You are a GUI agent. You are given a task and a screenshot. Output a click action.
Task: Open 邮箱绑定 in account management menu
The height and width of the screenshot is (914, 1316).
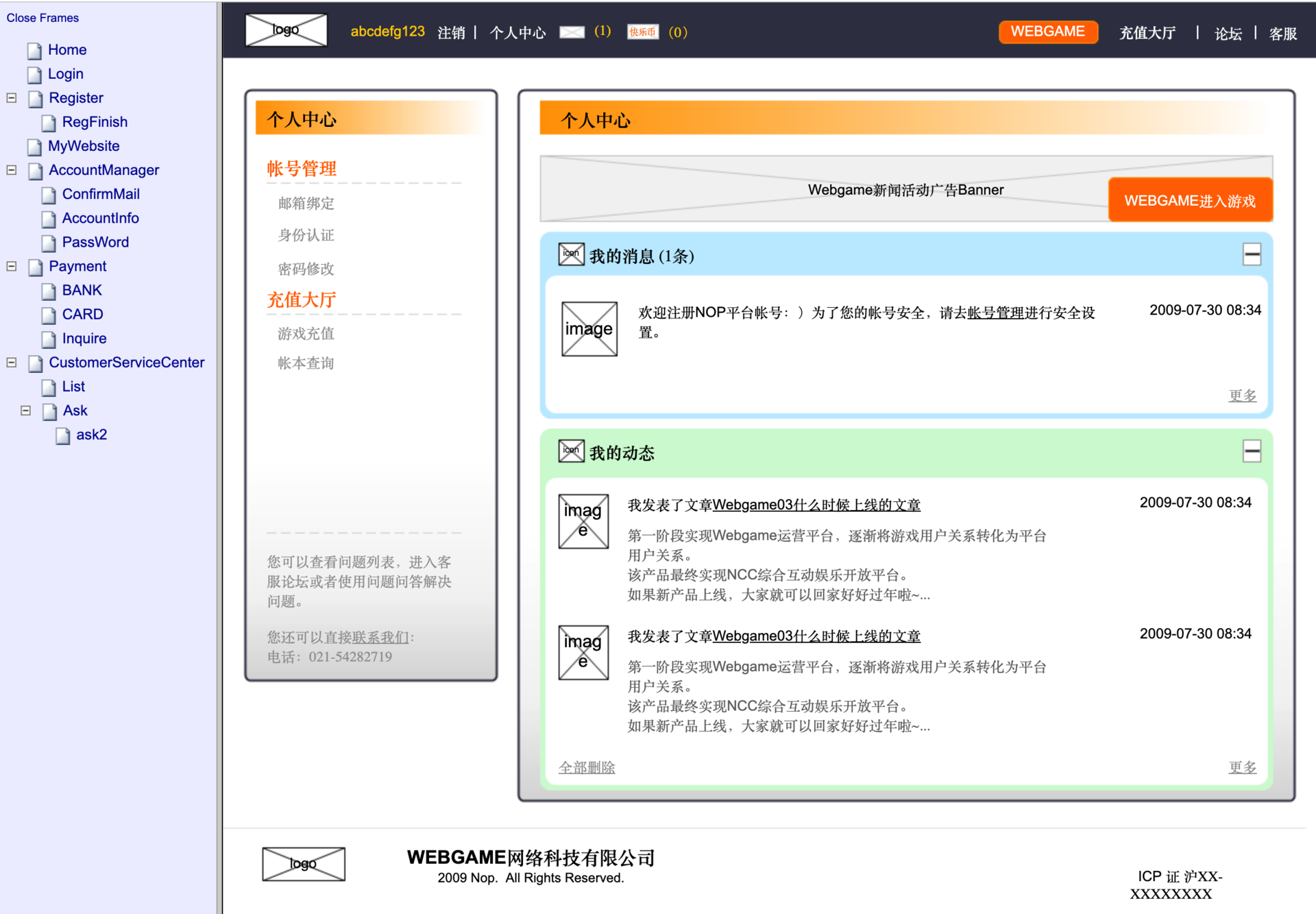click(x=306, y=204)
